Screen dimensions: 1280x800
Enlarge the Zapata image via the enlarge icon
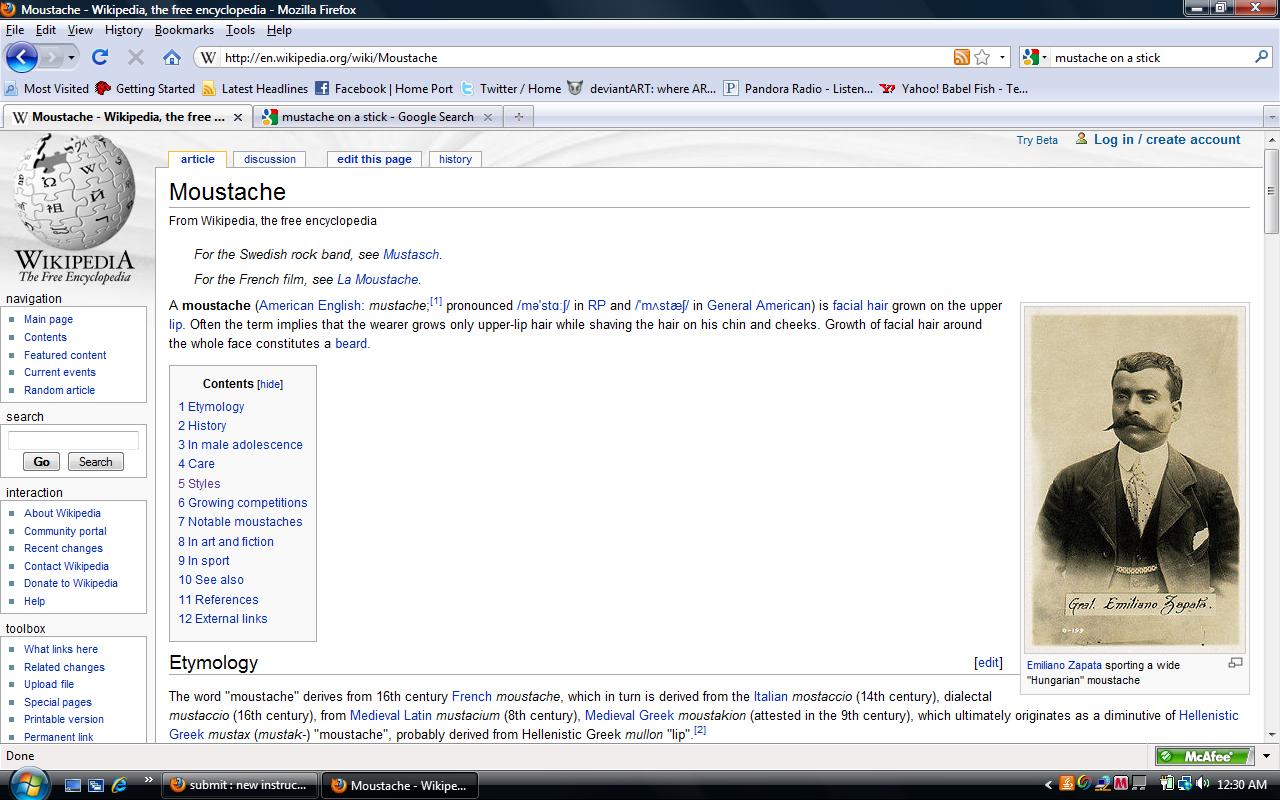pyautogui.click(x=1235, y=662)
